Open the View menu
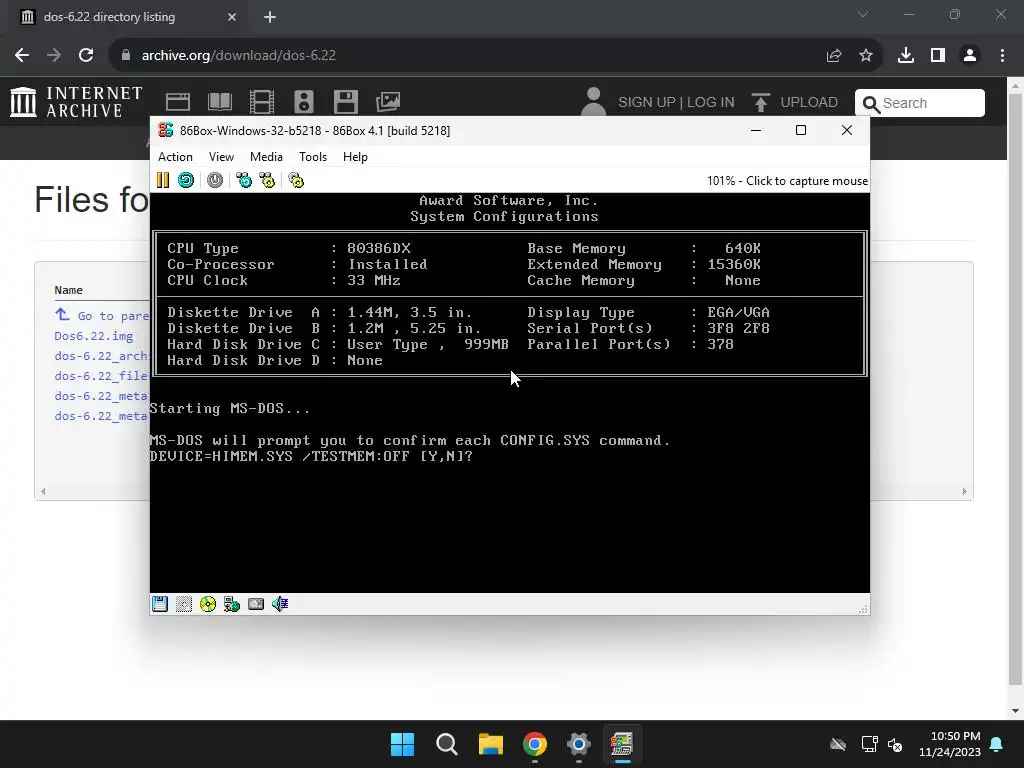Screen dimensions: 1024x768 pyautogui.click(x=221, y=157)
